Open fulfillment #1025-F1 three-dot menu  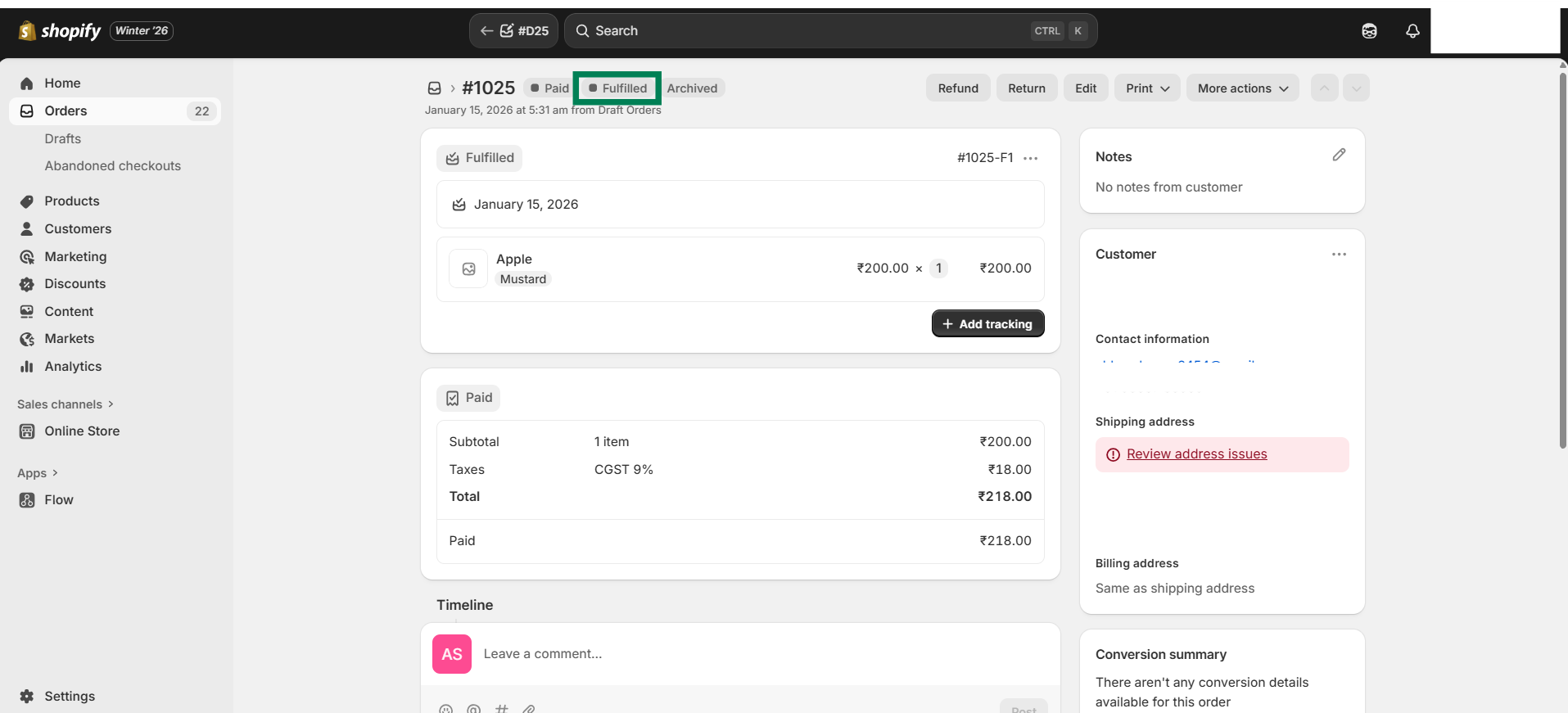pos(1031,158)
